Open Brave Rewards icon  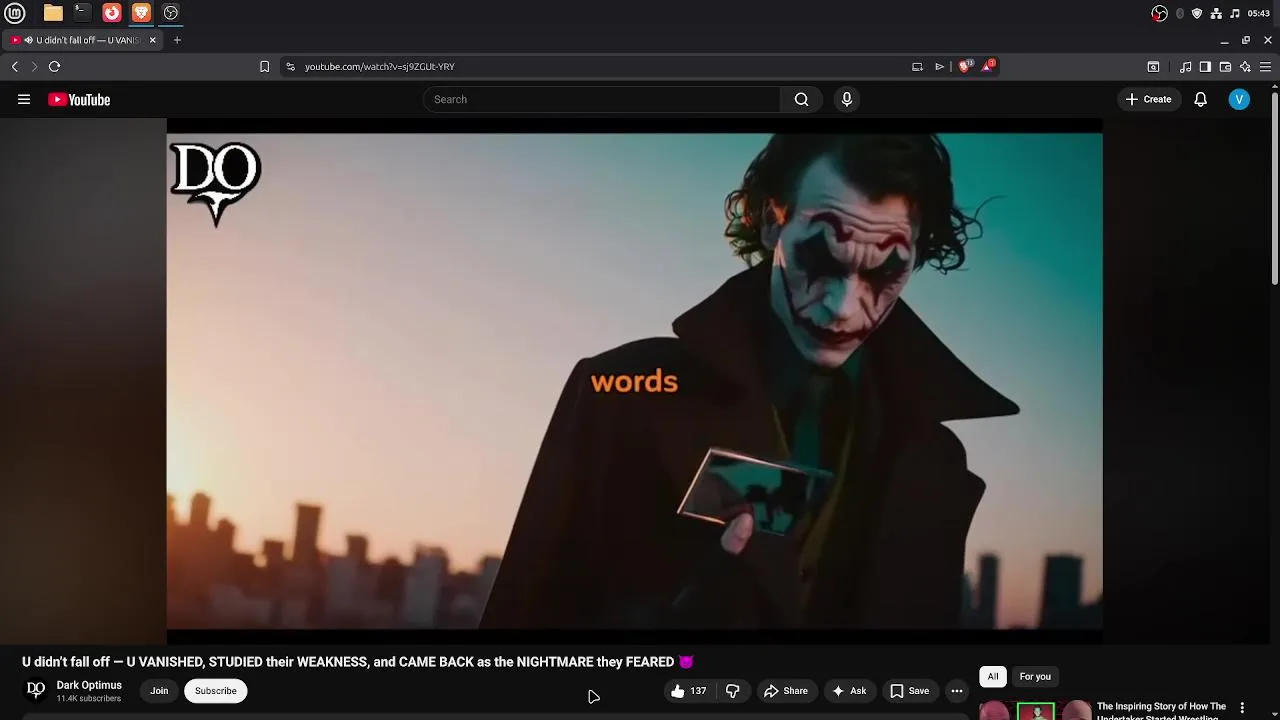pos(988,66)
